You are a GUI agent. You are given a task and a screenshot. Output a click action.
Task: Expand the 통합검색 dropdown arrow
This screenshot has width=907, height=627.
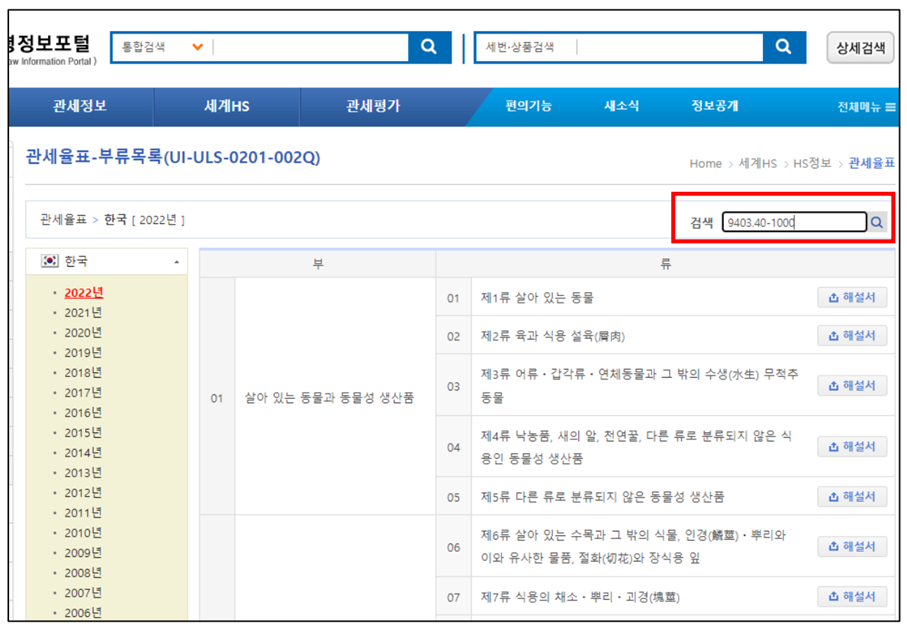click(x=197, y=47)
